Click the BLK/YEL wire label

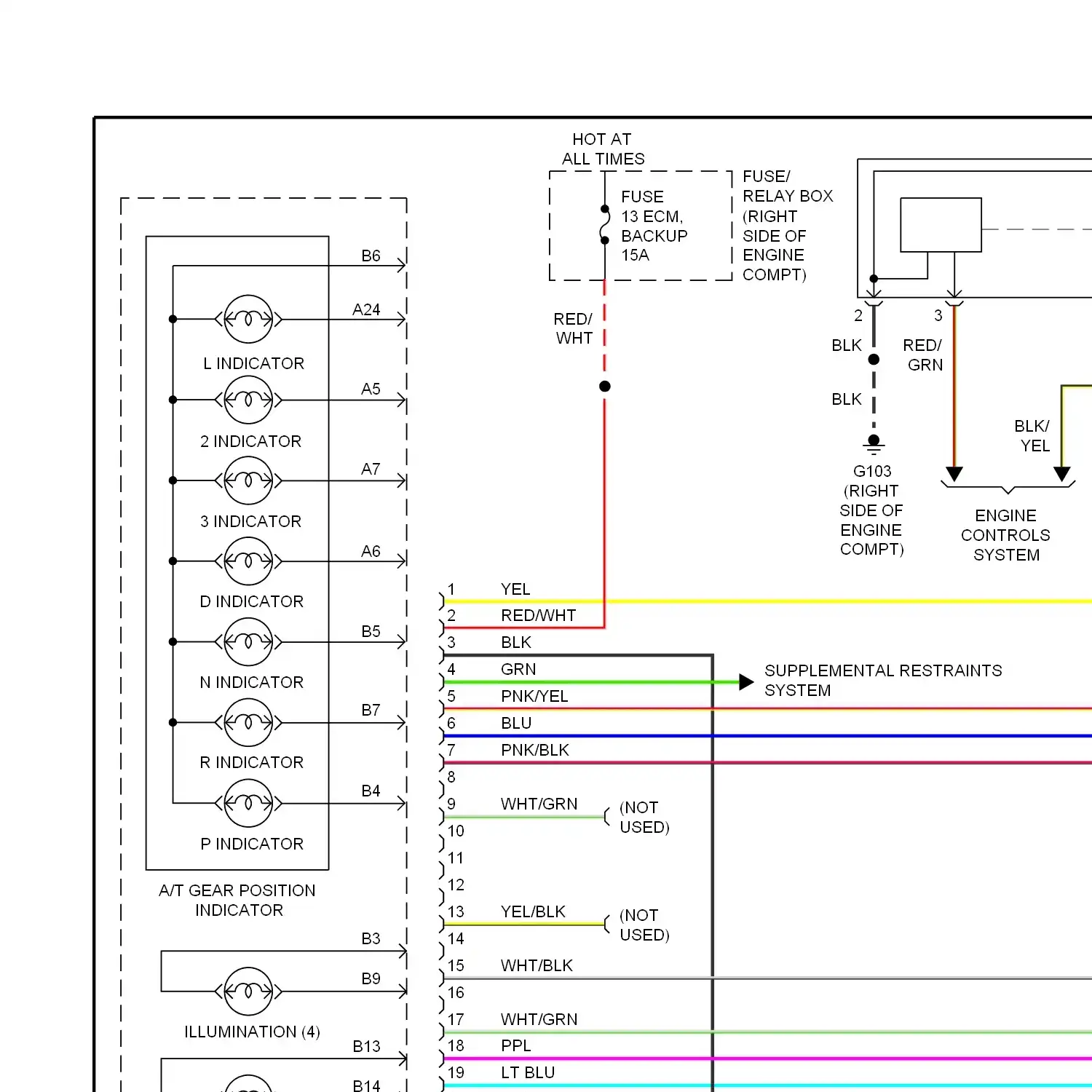1032,435
